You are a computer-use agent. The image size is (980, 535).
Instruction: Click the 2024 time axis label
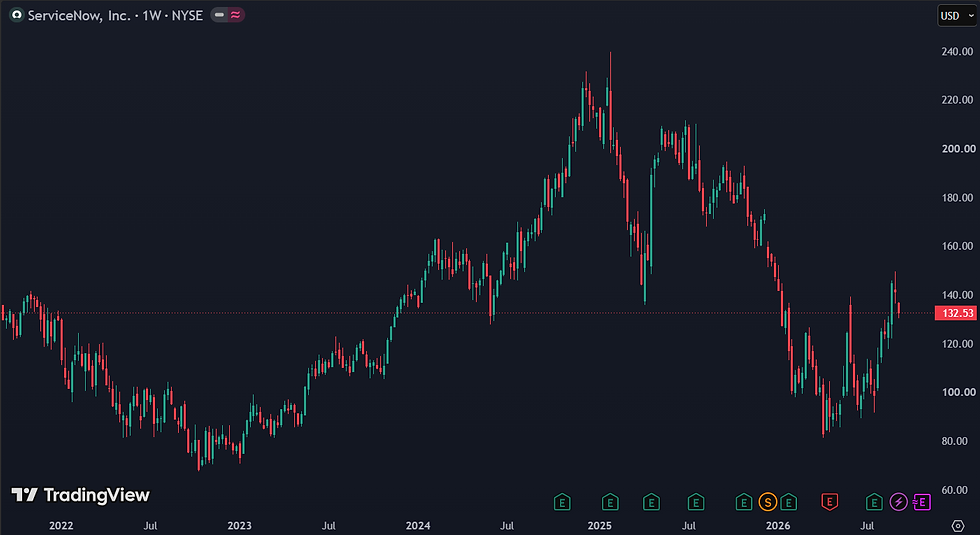418,526
